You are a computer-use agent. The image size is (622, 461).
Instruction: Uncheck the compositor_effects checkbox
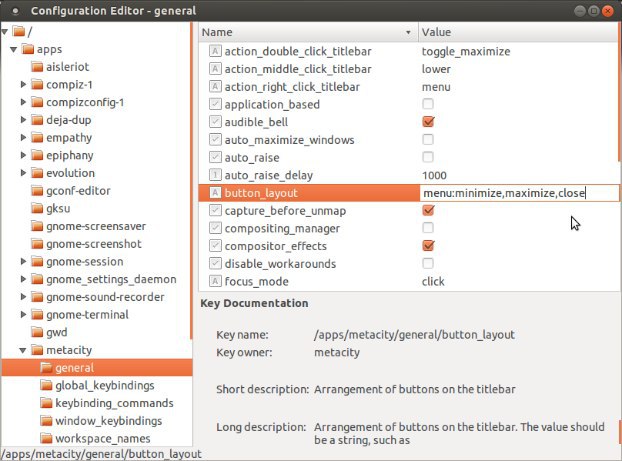pyautogui.click(x=428, y=245)
